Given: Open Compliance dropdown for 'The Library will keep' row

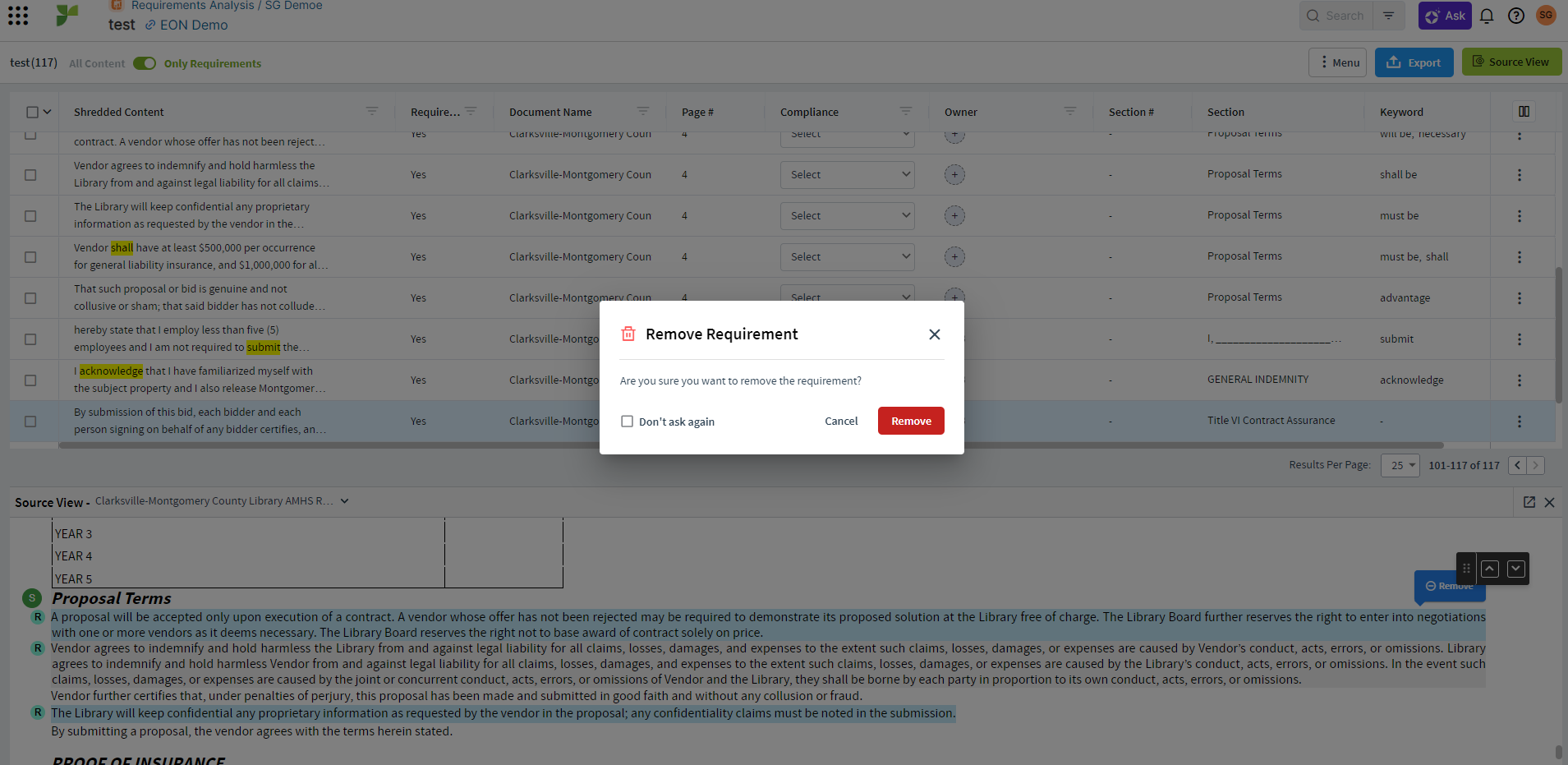Looking at the screenshot, I should coord(847,215).
